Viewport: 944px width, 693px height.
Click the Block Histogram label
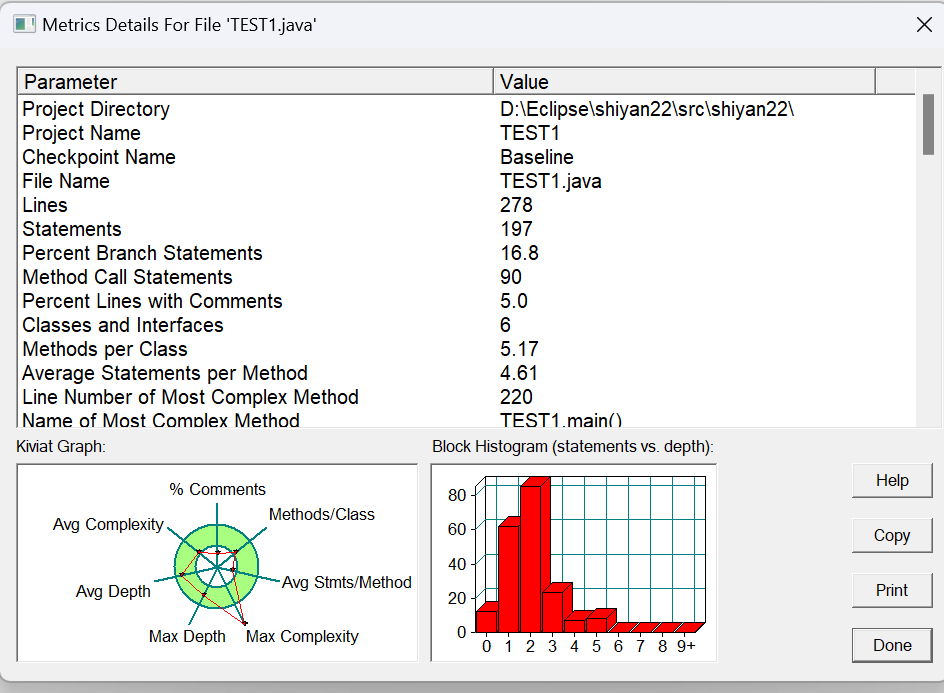tap(573, 447)
